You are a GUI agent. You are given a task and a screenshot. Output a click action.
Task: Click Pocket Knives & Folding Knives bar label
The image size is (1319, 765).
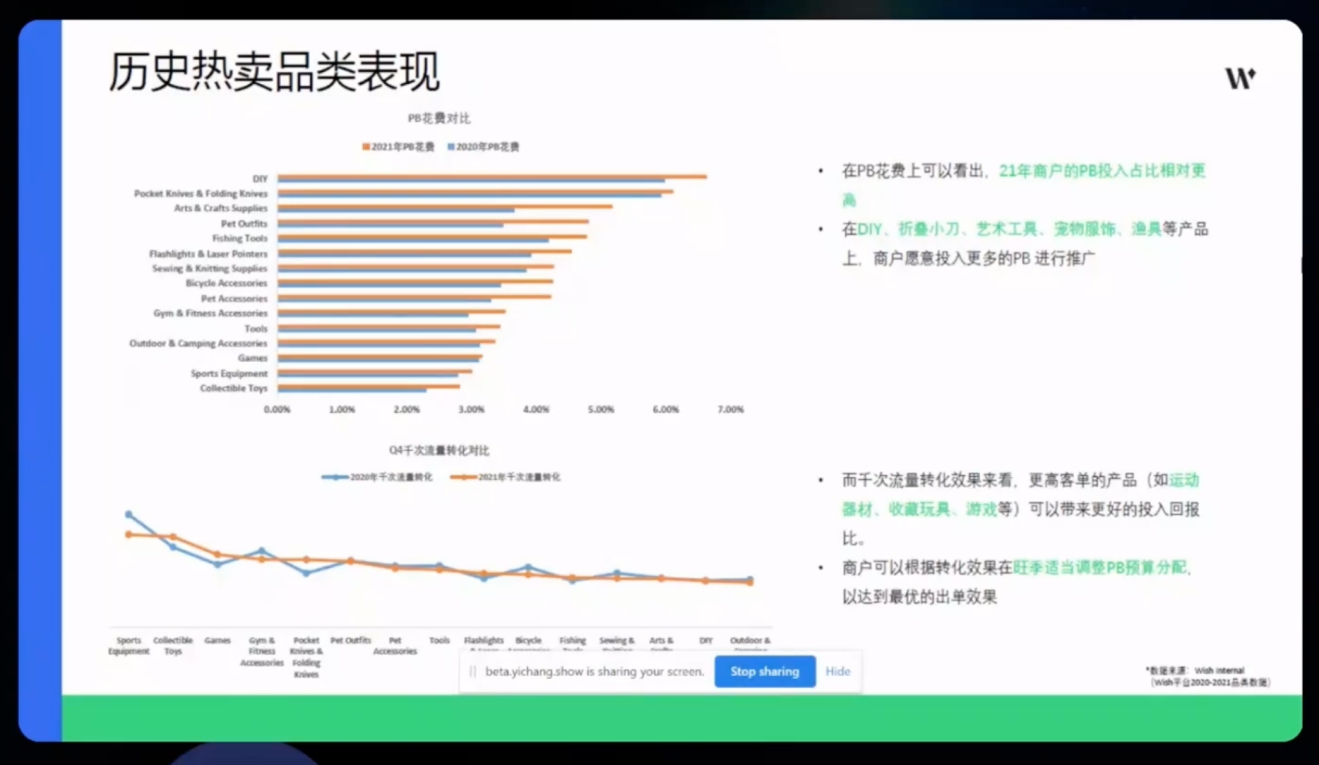click(x=201, y=194)
